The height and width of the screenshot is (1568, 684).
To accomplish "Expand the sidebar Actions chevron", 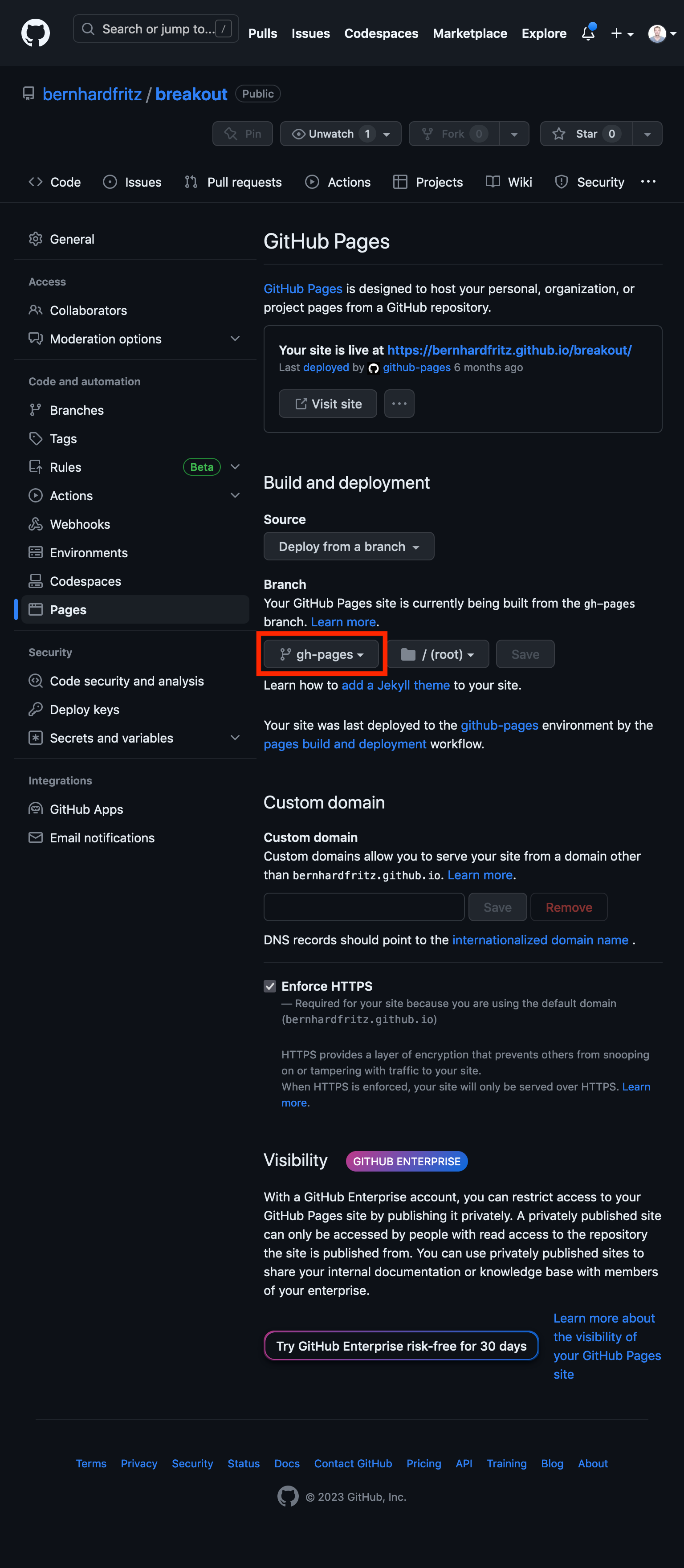I will click(235, 495).
